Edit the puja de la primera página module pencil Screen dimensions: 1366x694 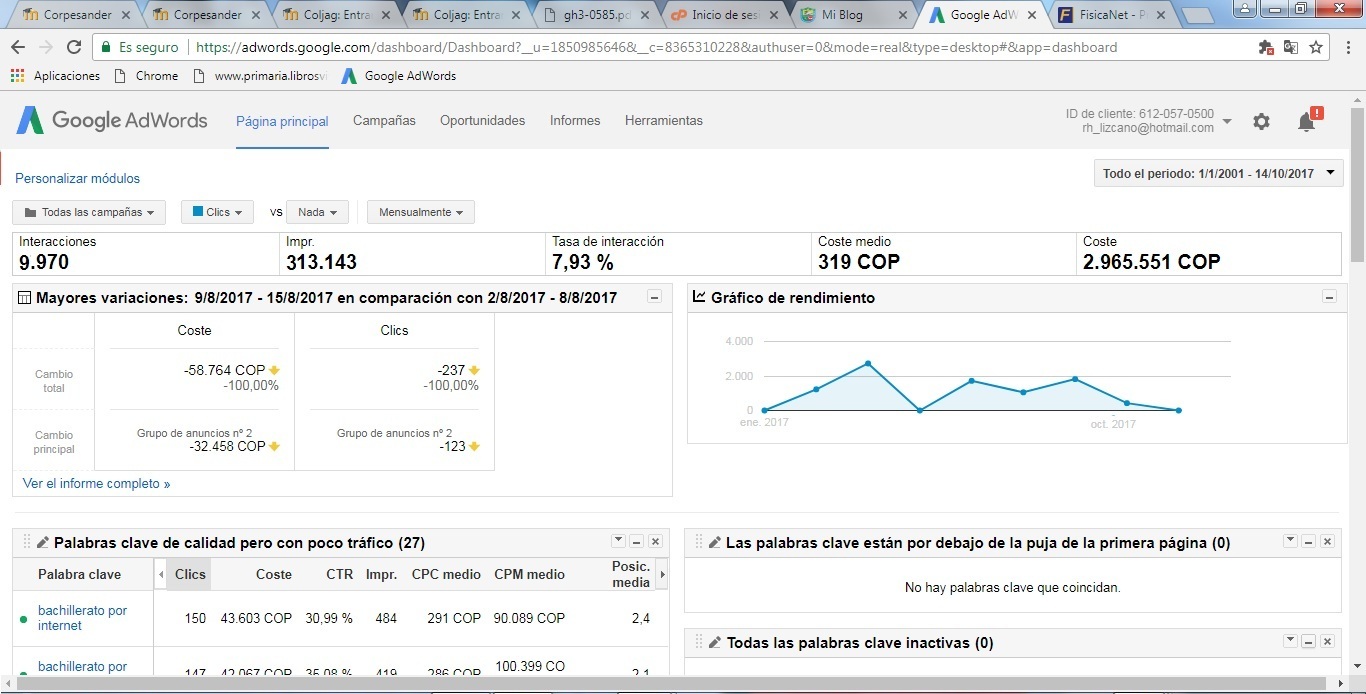click(715, 543)
